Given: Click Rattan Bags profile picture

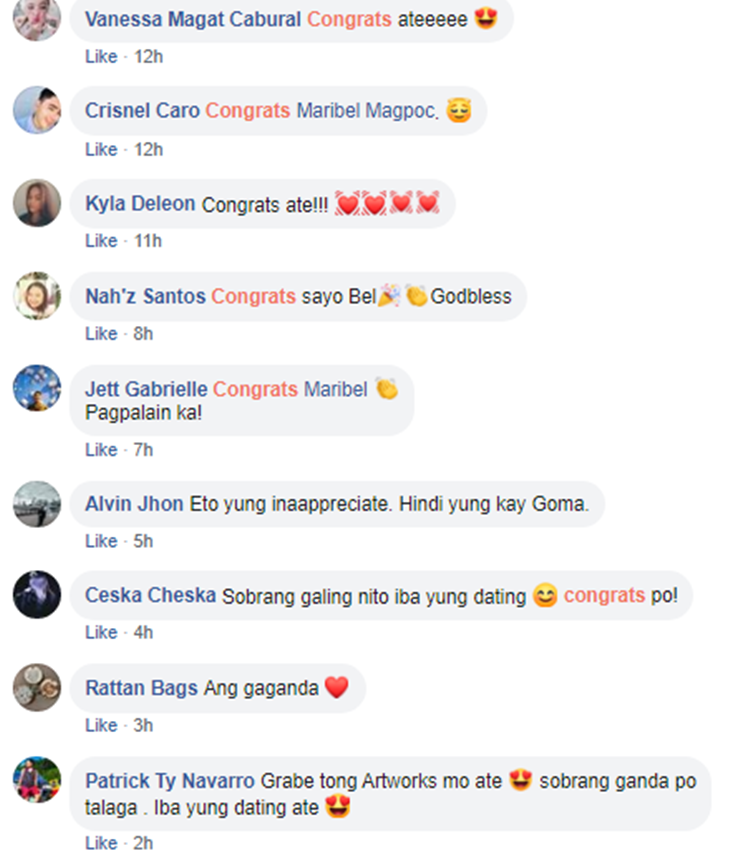Looking at the screenshot, I should (37, 687).
